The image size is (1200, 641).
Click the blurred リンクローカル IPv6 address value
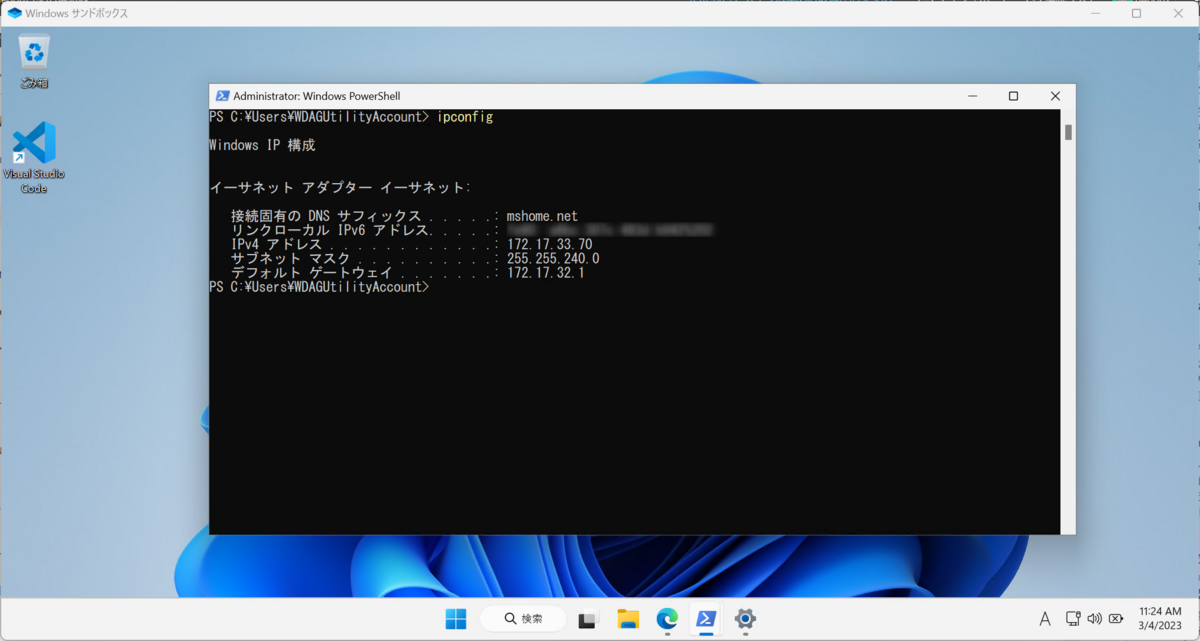coord(610,230)
